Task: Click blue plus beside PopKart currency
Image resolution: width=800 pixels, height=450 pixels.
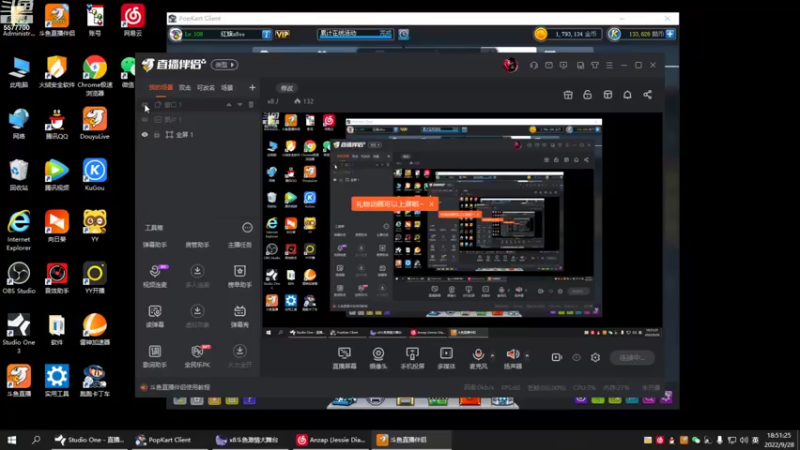Action: click(x=670, y=34)
